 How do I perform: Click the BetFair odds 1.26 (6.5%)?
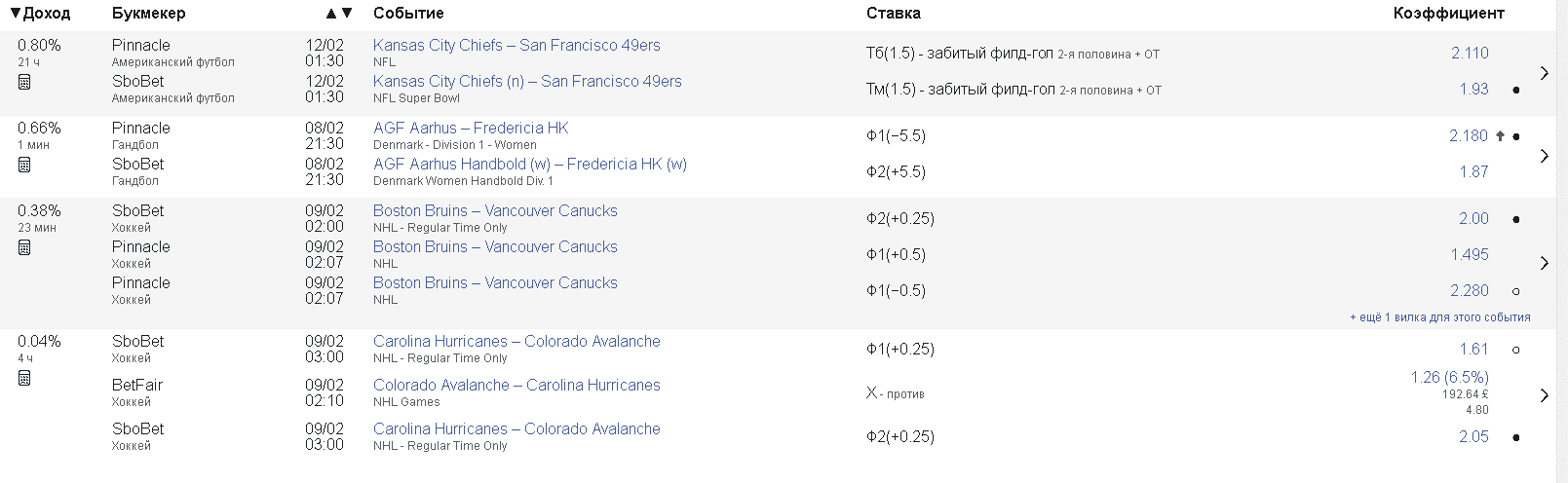tap(1449, 377)
